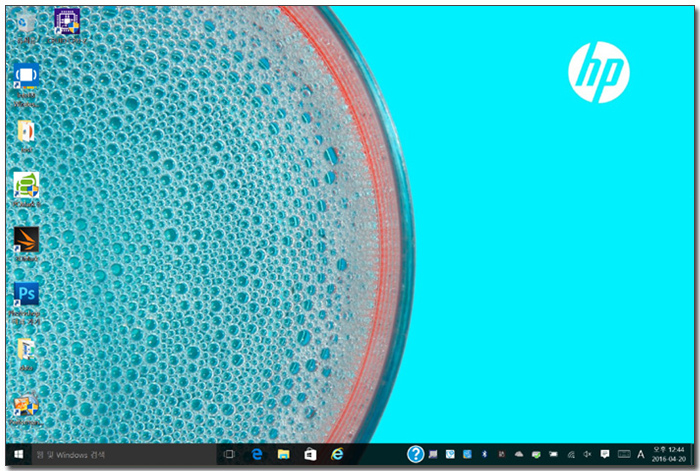Image resolution: width=700 pixels, height=471 pixels.
Task: Open the touch keyboard tray icon
Action: 624,454
